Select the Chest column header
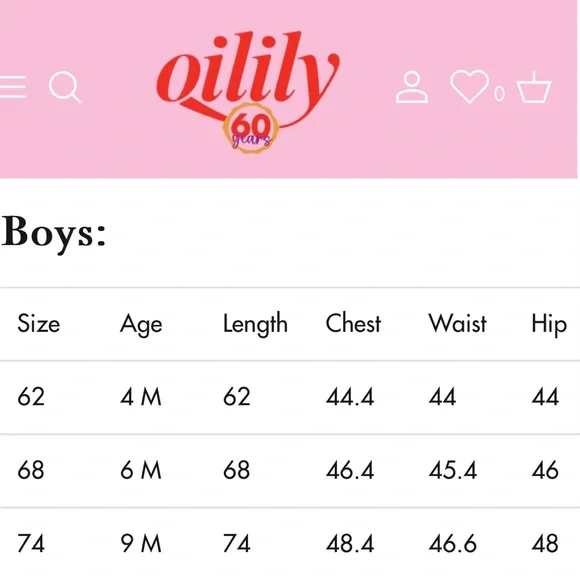Image resolution: width=580 pixels, height=580 pixels. click(x=353, y=324)
